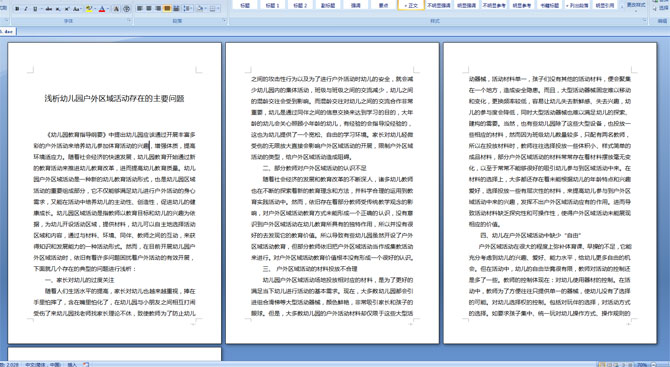This screenshot has width=670, height=367.
Task: Click the partially visible fourth page
Action: pos(115,354)
